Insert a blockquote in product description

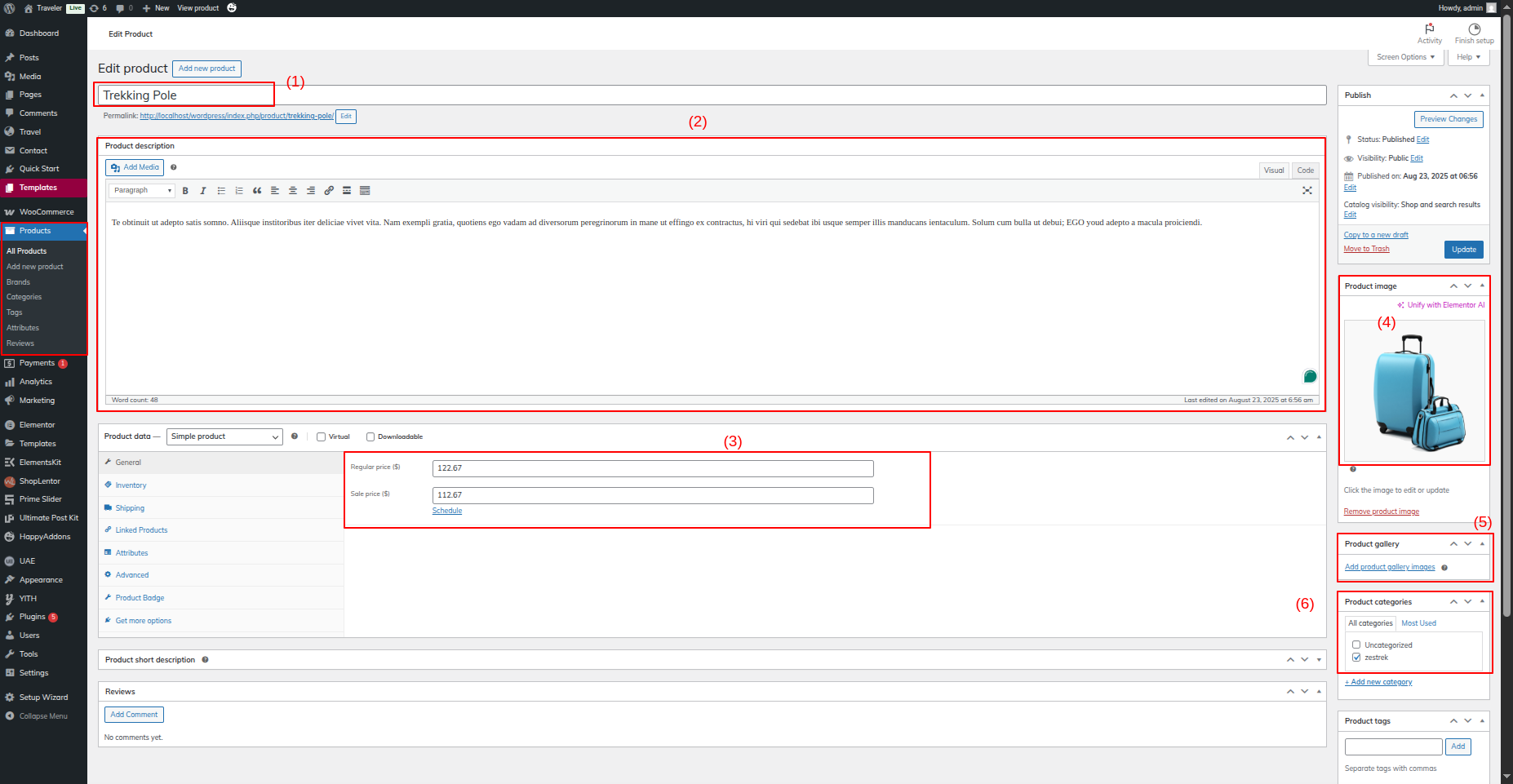pos(257,191)
